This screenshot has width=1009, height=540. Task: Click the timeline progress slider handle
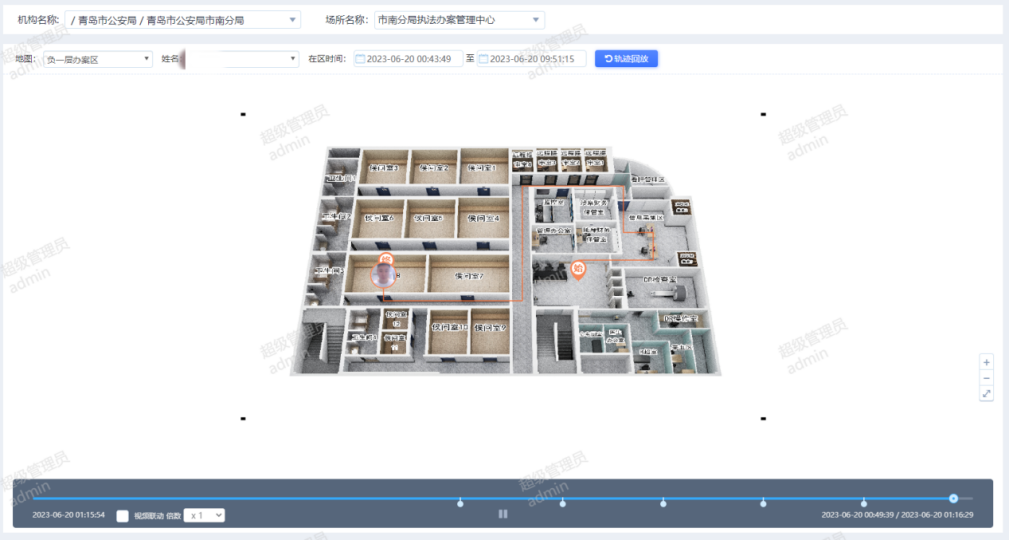pos(954,498)
